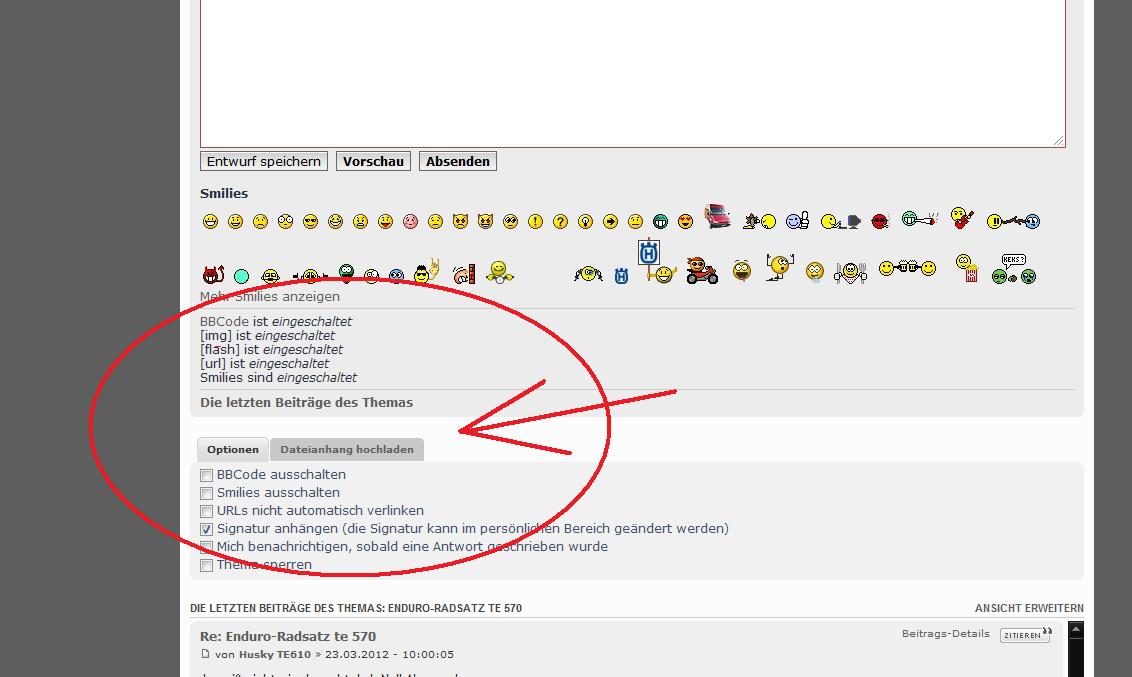Enable the 'BBCode ausschalten' checkbox
This screenshot has width=1132, height=677.
pos(207,476)
